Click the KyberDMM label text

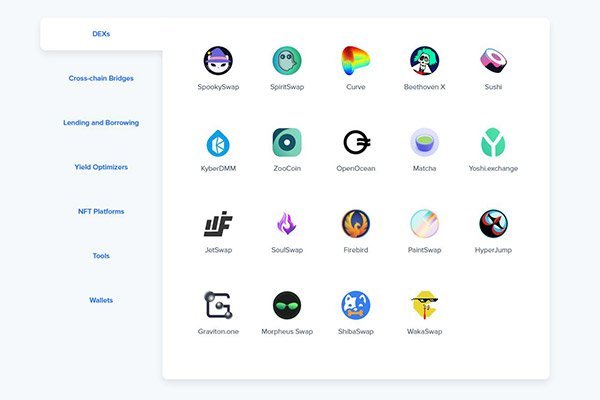tap(218, 168)
